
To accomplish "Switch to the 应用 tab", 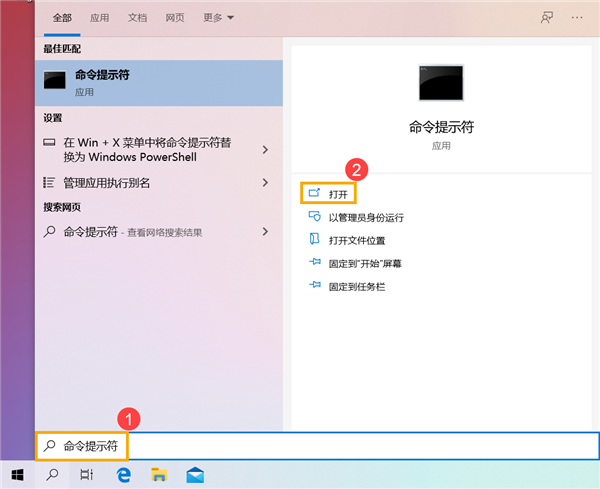I will tap(99, 18).
